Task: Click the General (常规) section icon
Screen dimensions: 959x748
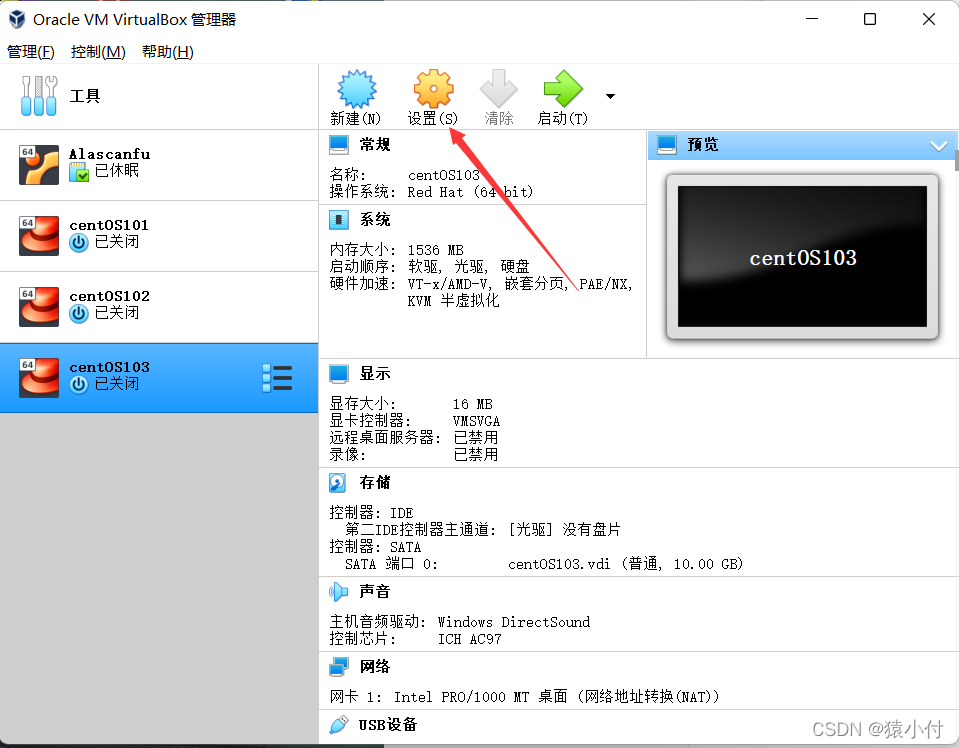Action: pos(339,145)
